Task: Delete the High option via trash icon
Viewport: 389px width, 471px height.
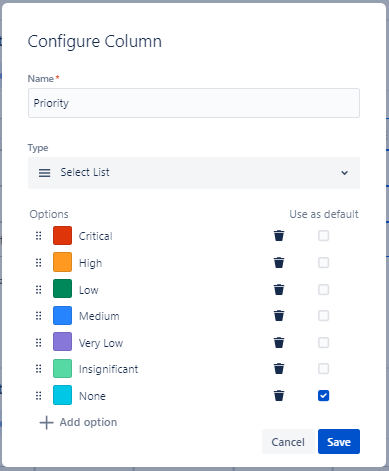Action: click(279, 263)
